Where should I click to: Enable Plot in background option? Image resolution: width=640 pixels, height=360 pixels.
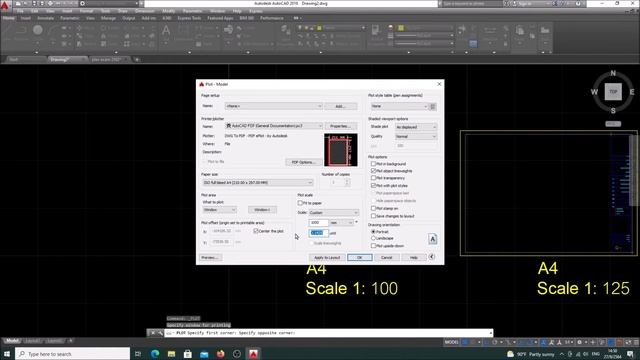pos(373,164)
